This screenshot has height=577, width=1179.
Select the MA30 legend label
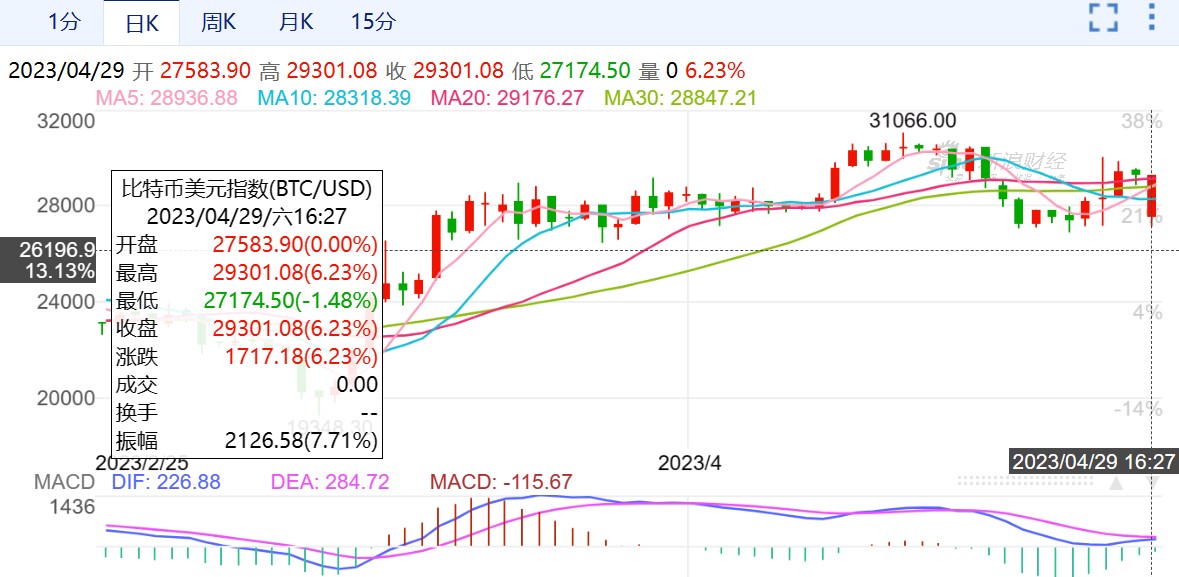click(x=680, y=97)
